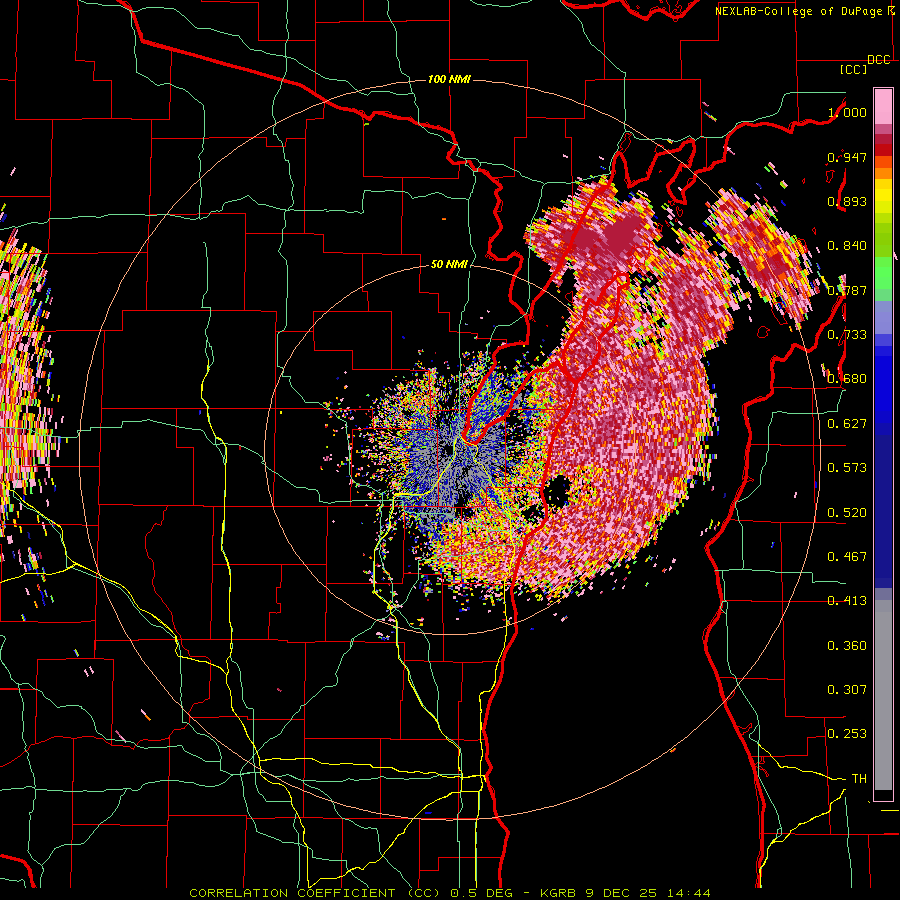The width and height of the screenshot is (900, 900).
Task: Click the 0.413 legend value
Action: pyautogui.click(x=847, y=601)
